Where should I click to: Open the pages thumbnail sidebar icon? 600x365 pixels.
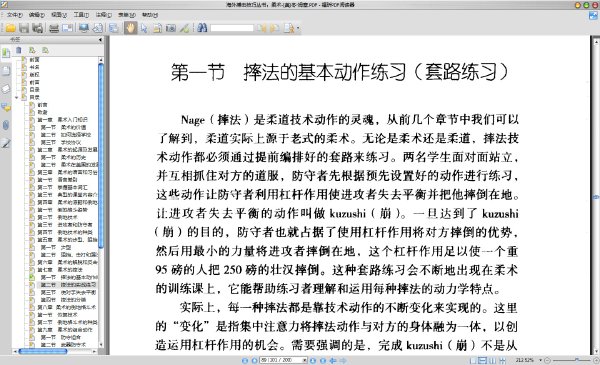pyautogui.click(x=6, y=71)
